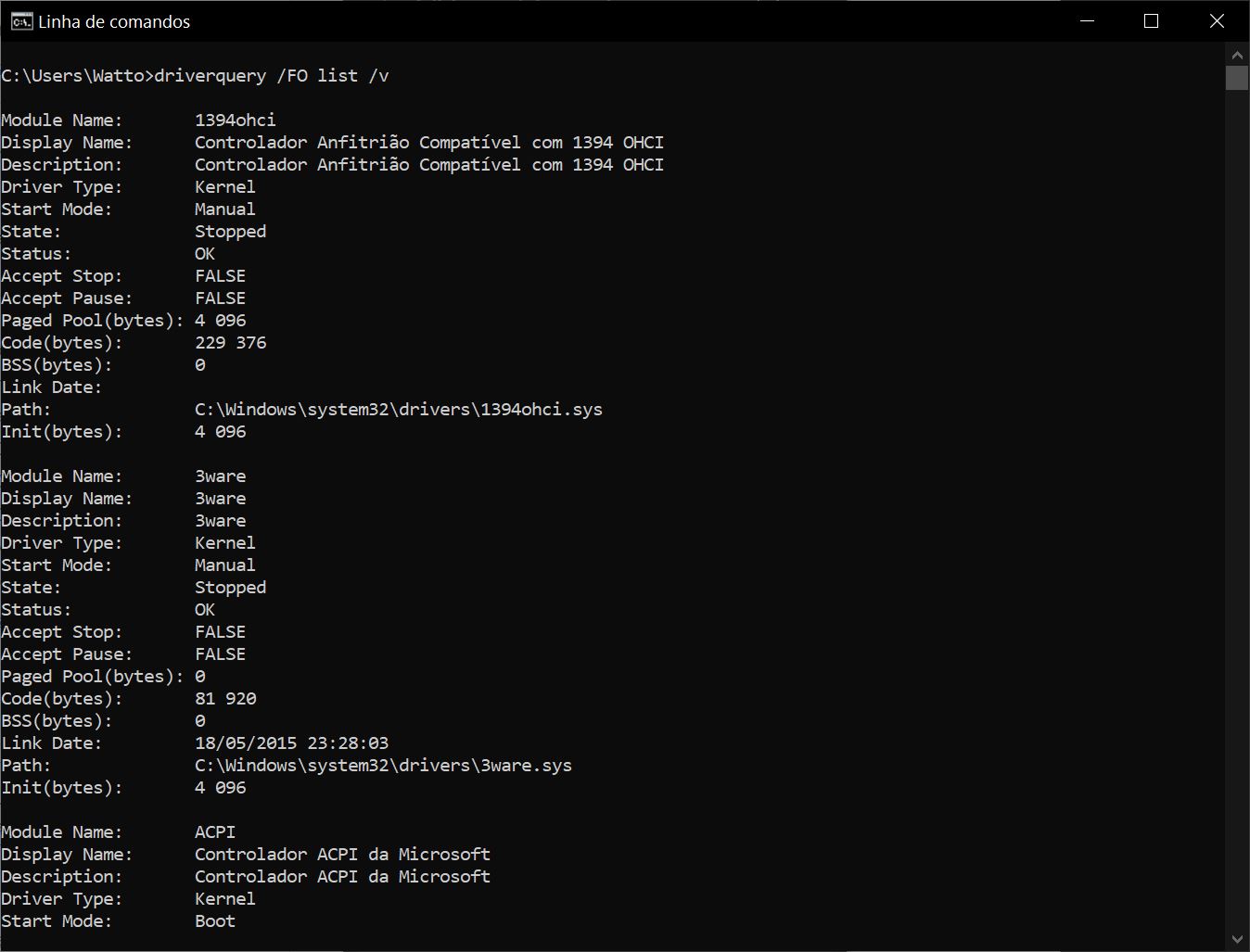The height and width of the screenshot is (952, 1250).
Task: Click the 3ware Link Date label
Action: tap(51, 743)
